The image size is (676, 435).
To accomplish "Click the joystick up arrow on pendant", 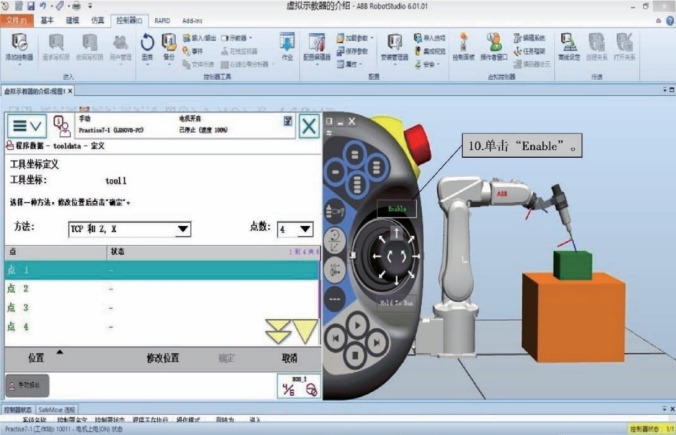I will (396, 233).
